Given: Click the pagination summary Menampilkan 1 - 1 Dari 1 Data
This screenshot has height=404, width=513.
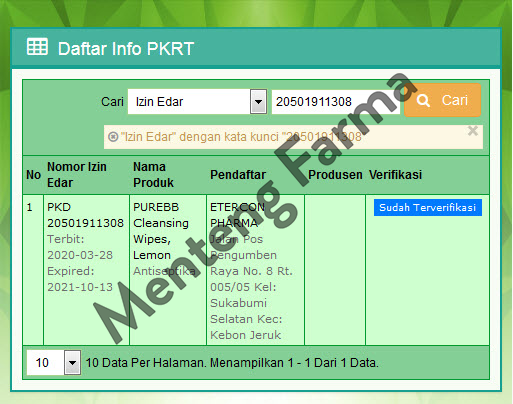Looking at the screenshot, I should coord(294,363).
